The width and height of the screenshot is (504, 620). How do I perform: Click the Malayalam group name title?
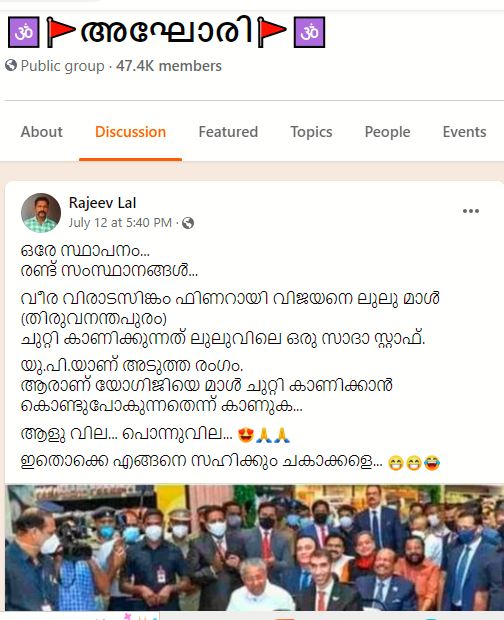pos(166,30)
